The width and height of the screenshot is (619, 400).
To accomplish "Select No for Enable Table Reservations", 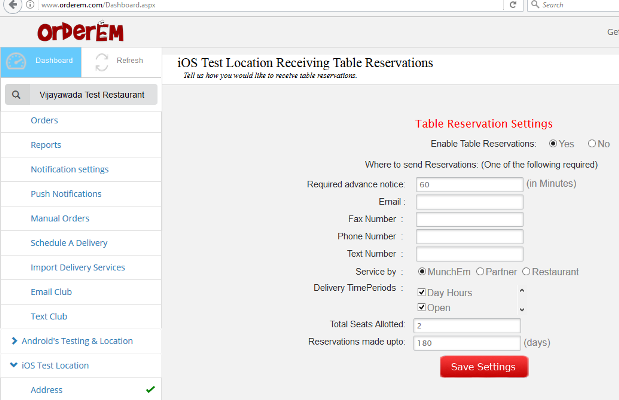I will 592,143.
